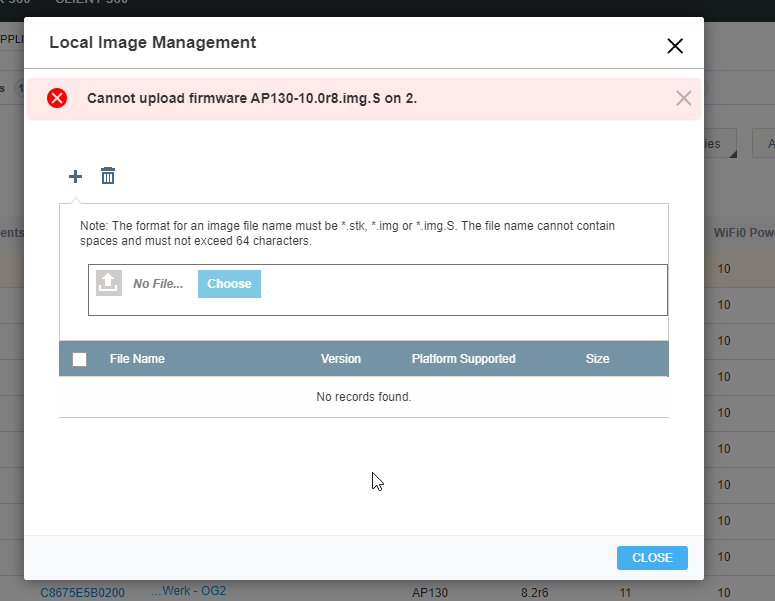Open device link C8675E5B0200
Image resolution: width=775 pixels, height=601 pixels.
pyautogui.click(x=82, y=593)
